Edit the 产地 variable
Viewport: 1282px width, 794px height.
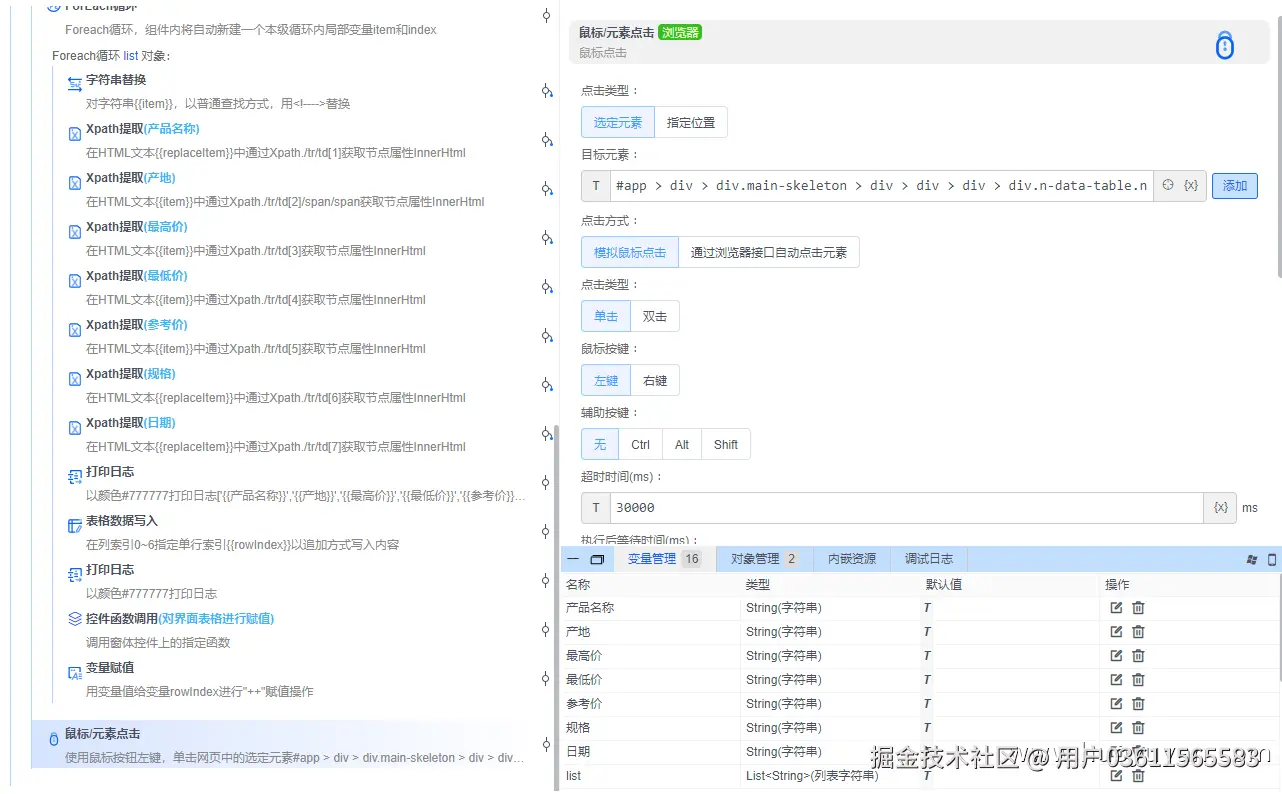(x=1116, y=631)
